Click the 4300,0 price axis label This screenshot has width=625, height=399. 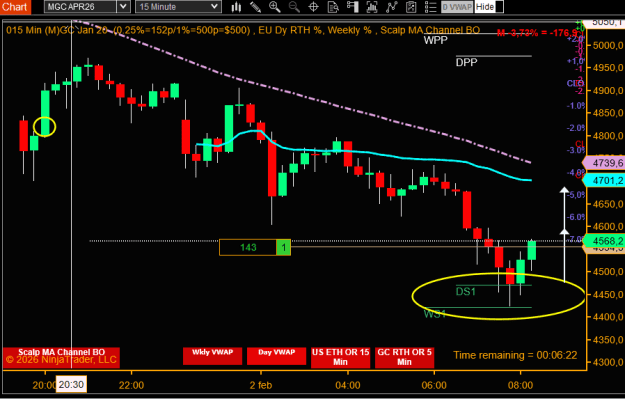pos(608,362)
